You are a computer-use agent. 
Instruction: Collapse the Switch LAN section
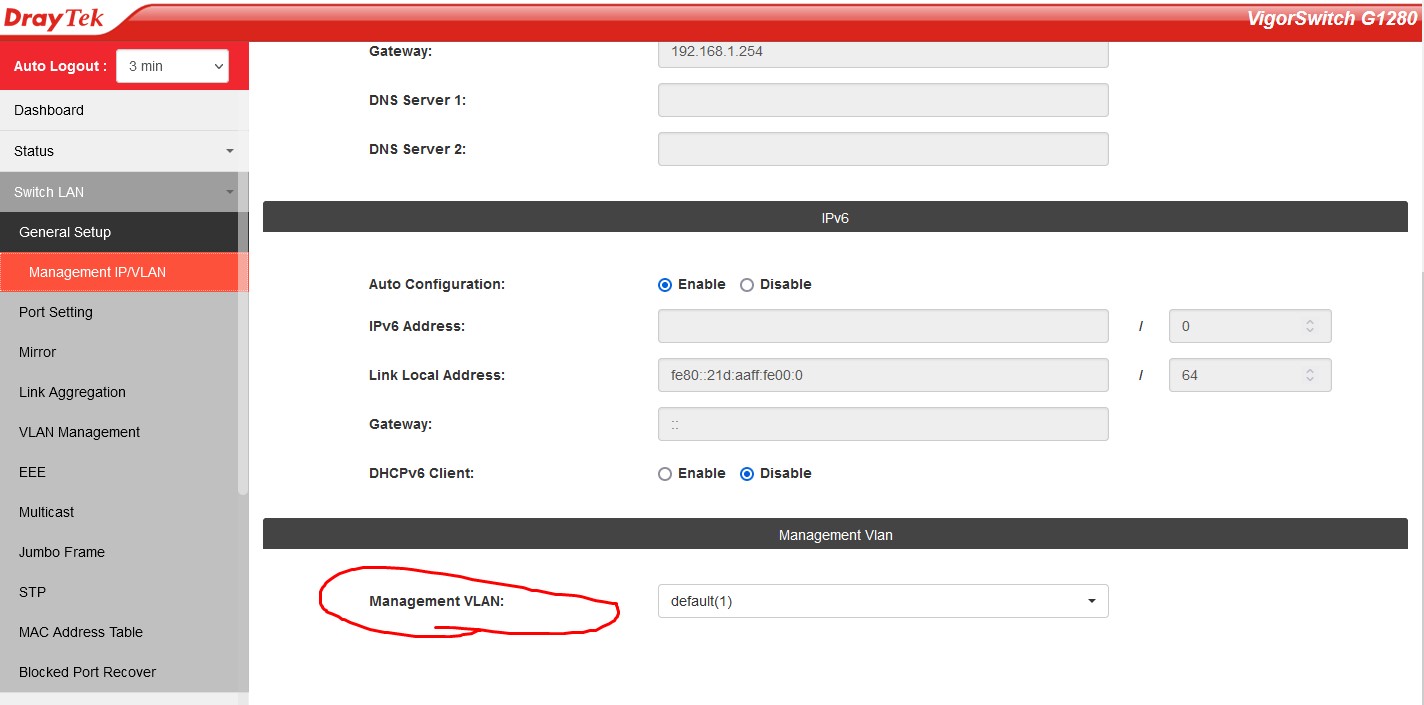pos(124,192)
